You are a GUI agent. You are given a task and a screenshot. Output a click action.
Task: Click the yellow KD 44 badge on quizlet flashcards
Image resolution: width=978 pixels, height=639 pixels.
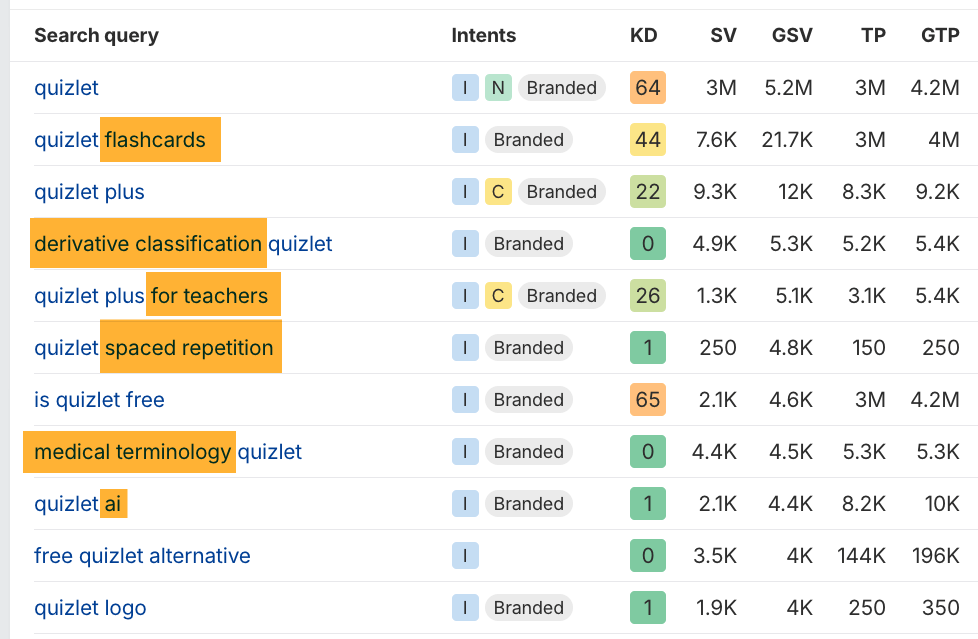tap(647, 139)
